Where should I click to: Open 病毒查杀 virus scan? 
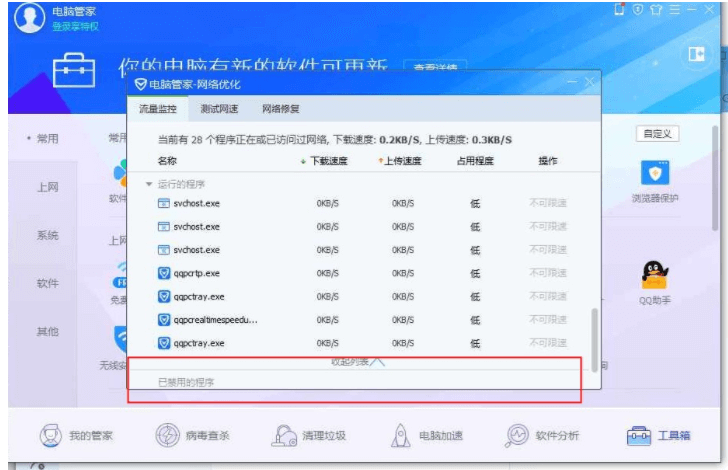(192, 436)
